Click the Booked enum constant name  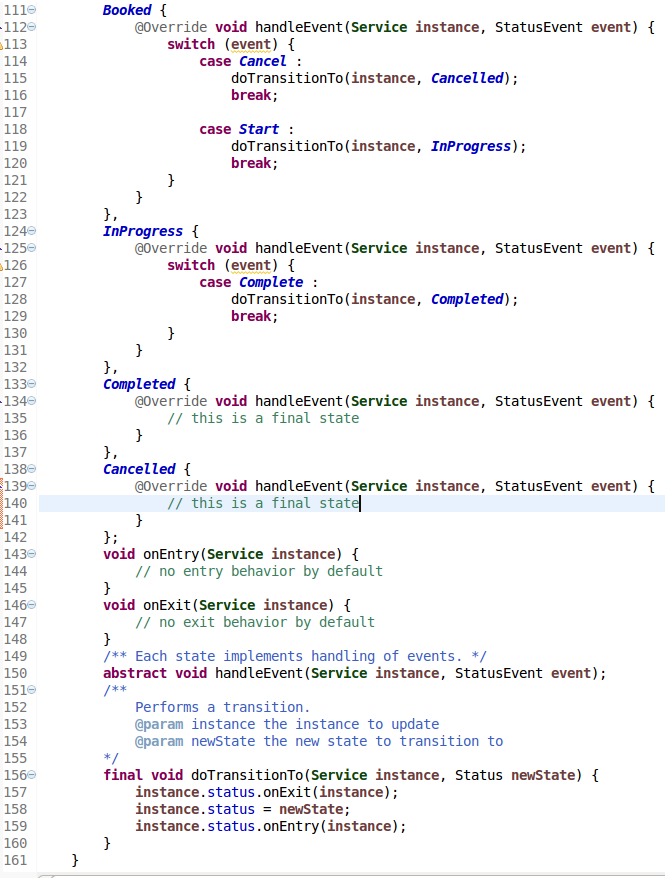(x=127, y=10)
